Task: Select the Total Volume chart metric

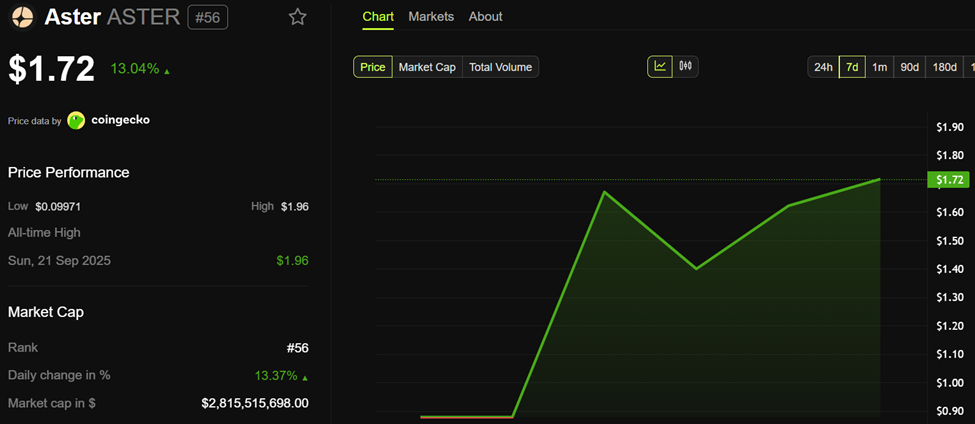Action: [x=501, y=67]
